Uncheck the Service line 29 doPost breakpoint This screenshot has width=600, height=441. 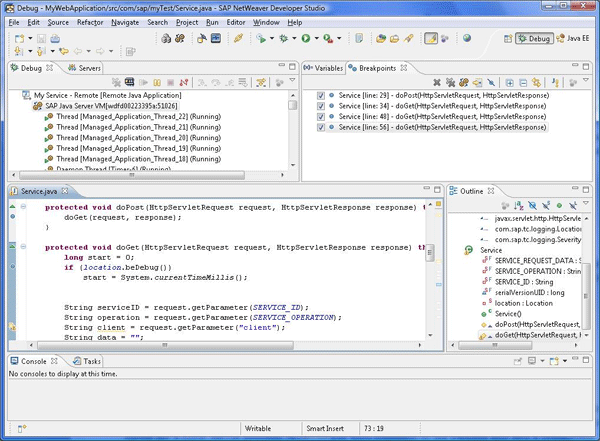click(320, 95)
